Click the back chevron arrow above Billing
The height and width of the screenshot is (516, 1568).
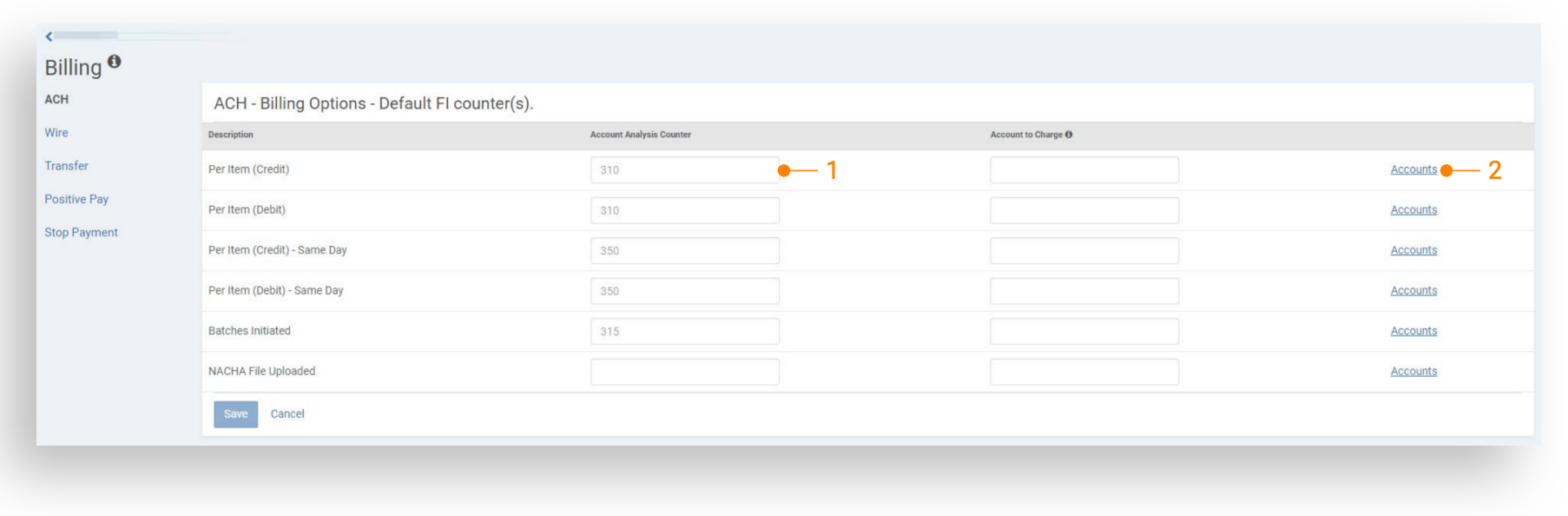[49, 36]
